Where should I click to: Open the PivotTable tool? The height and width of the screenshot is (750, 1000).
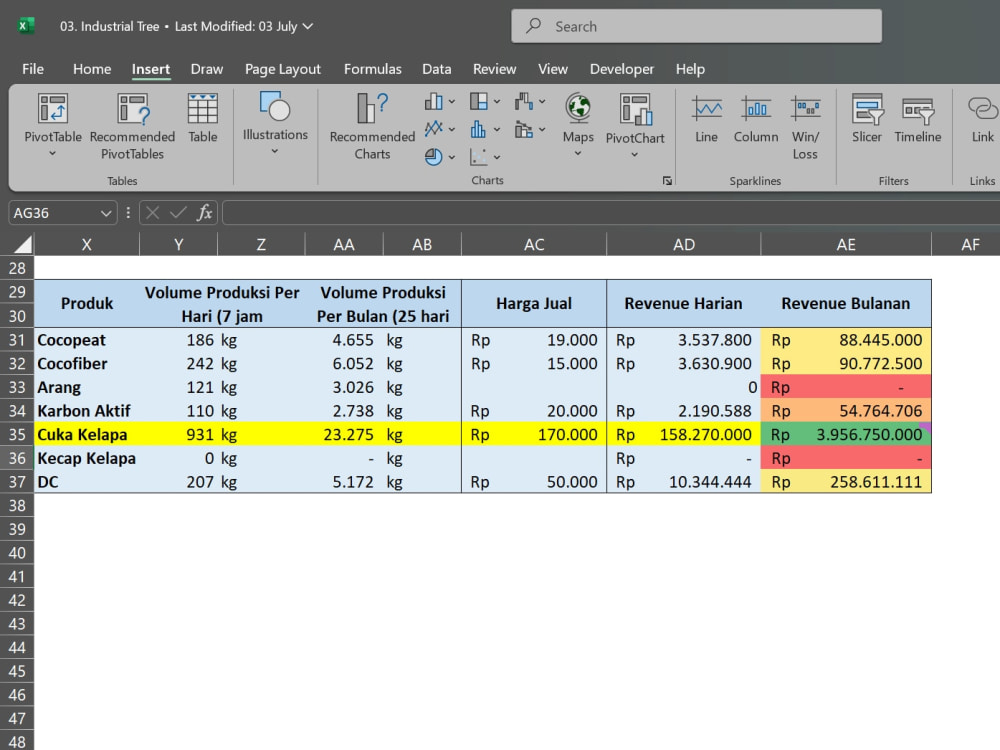pyautogui.click(x=53, y=124)
